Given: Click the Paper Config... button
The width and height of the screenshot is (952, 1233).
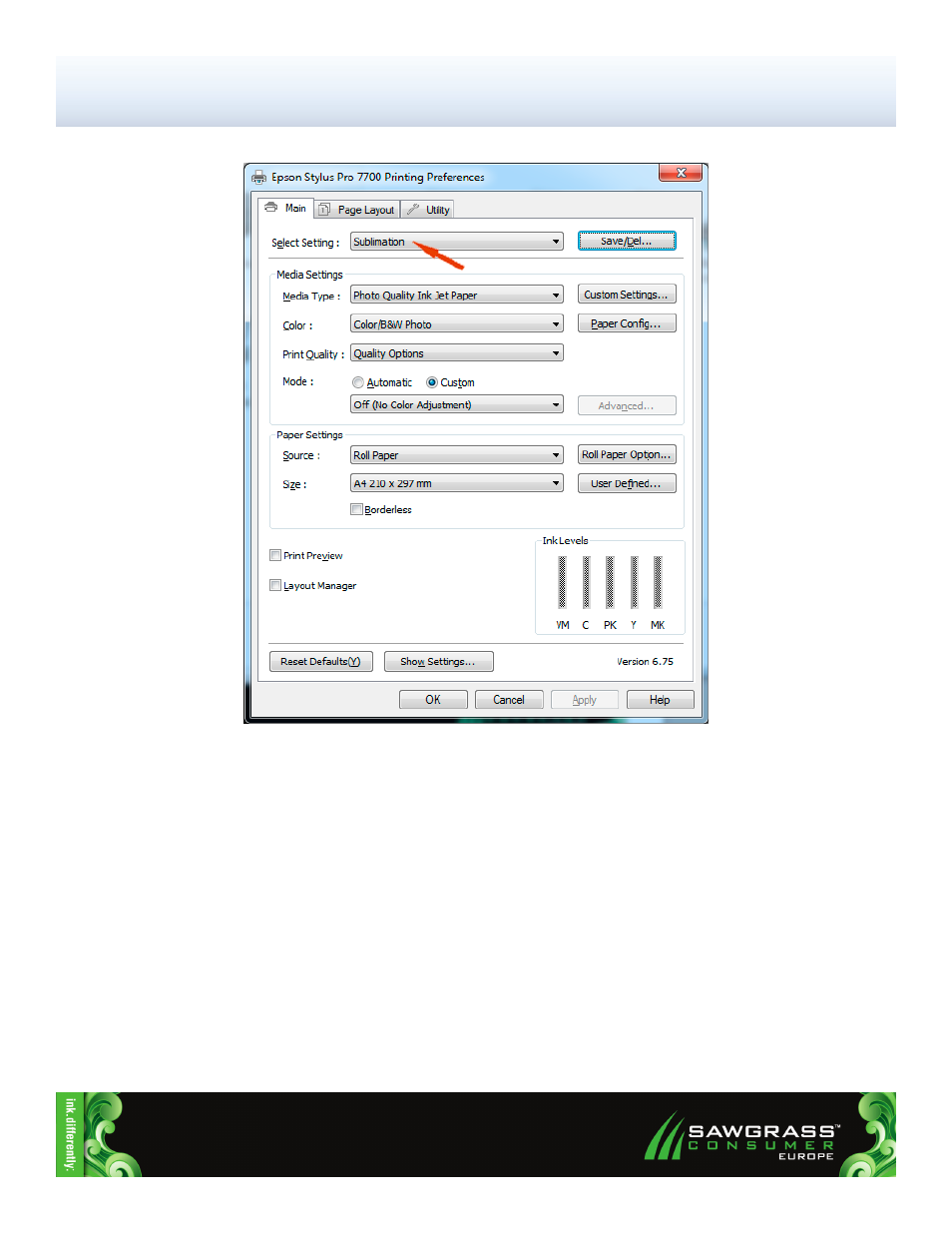Looking at the screenshot, I should click(x=627, y=323).
